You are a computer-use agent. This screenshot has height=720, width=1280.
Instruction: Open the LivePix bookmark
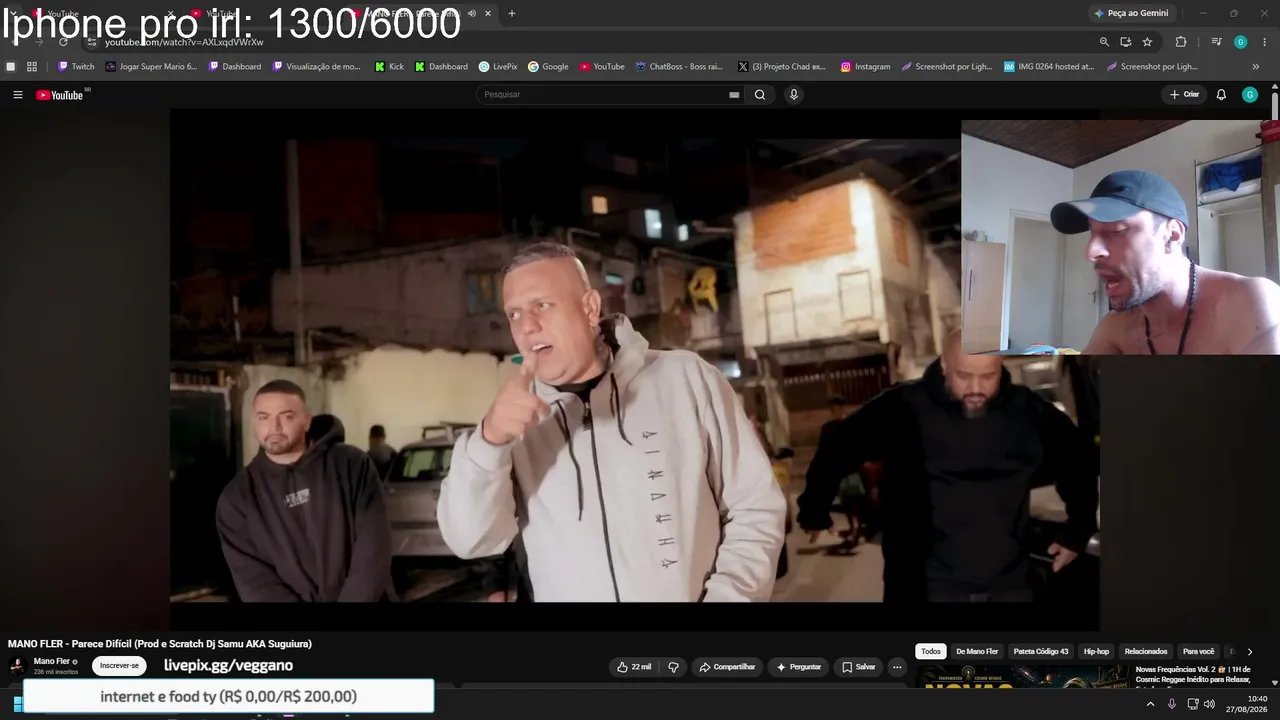(498, 67)
